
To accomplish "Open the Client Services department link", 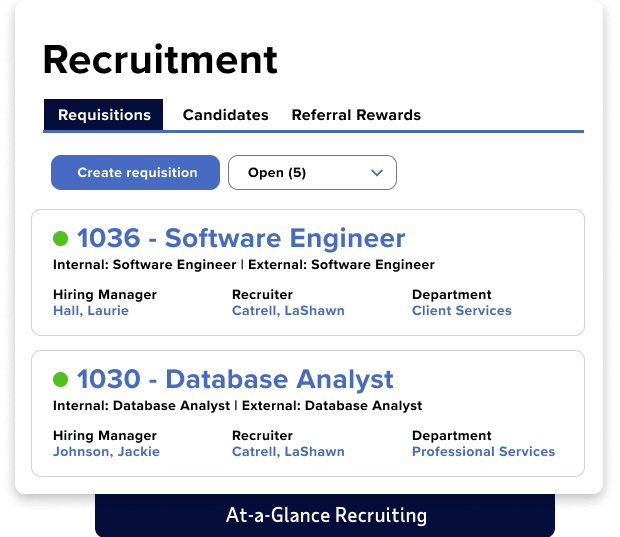I will point(461,311).
